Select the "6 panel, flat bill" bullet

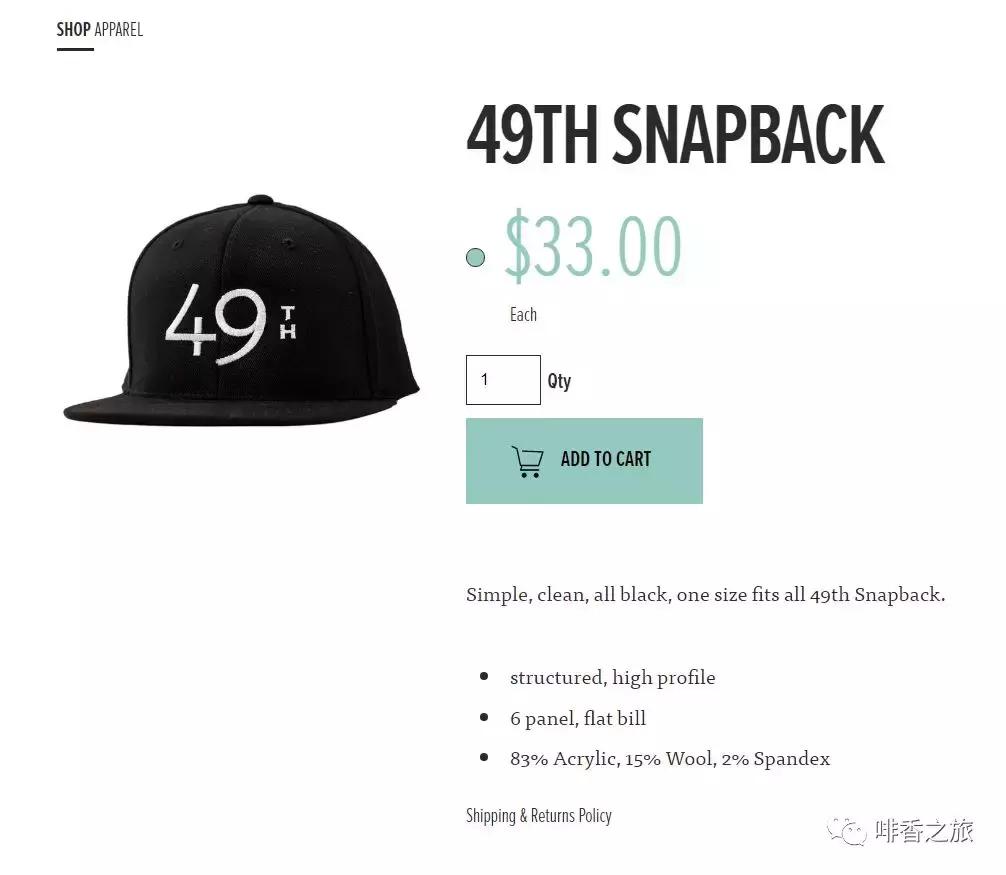tap(577, 719)
